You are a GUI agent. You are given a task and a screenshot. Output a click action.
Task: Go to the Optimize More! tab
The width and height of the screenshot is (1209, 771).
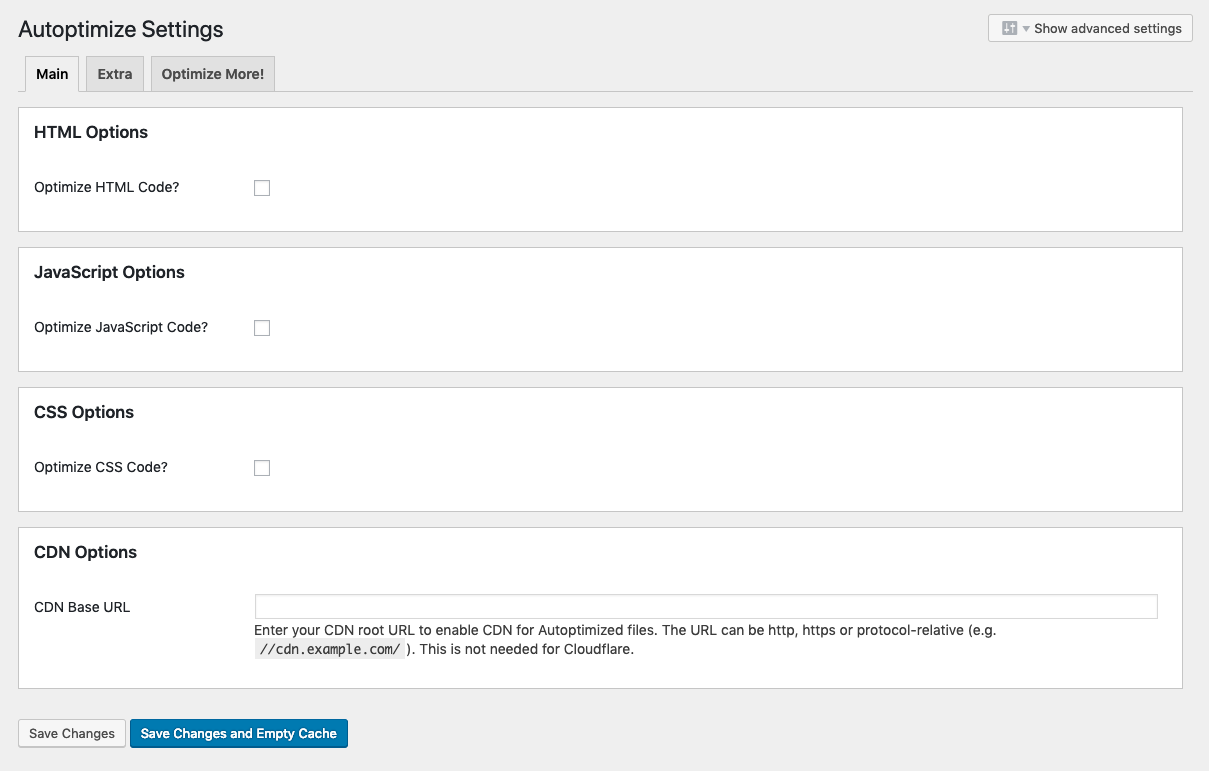click(212, 74)
